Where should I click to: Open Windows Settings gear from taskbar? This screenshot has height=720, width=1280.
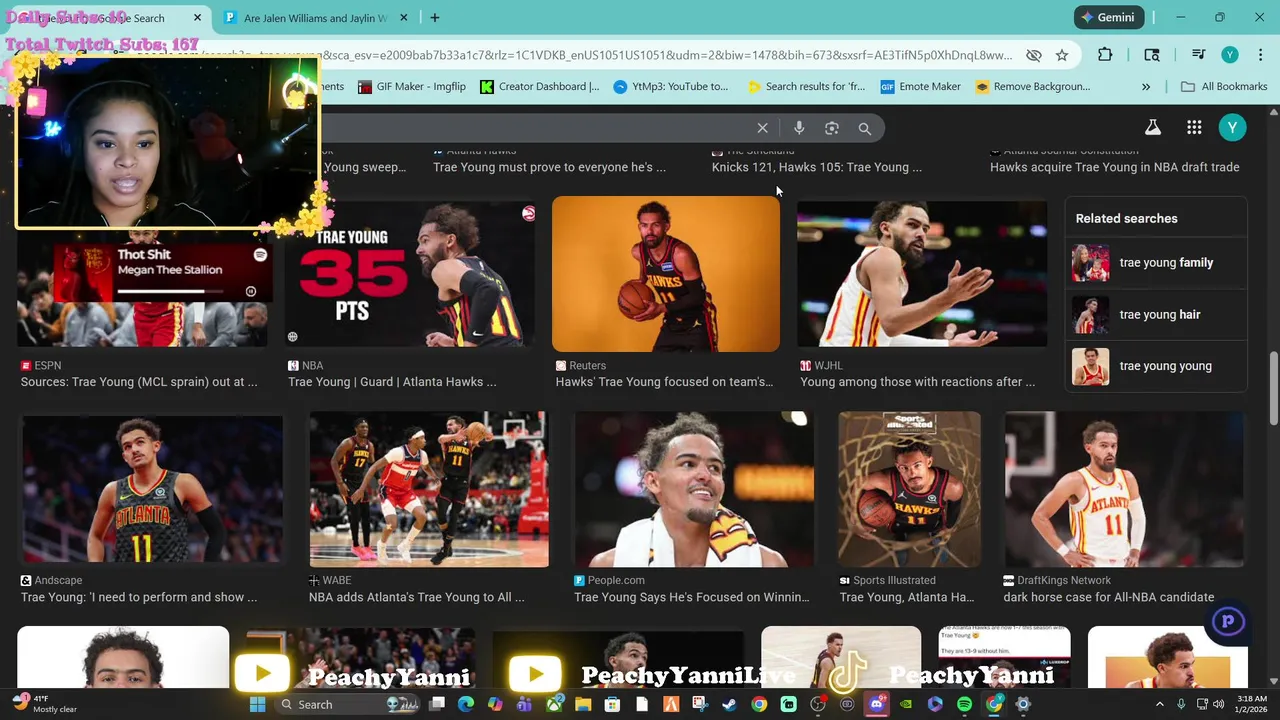[x=1023, y=705]
